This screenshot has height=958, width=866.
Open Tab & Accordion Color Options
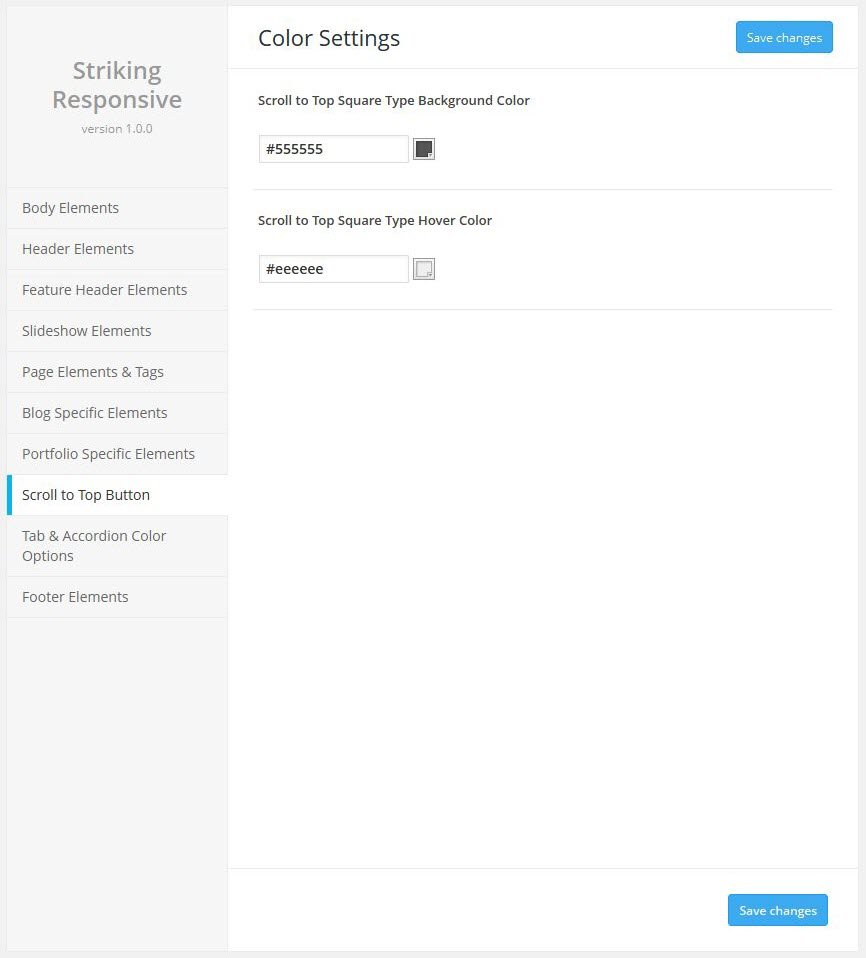point(94,546)
